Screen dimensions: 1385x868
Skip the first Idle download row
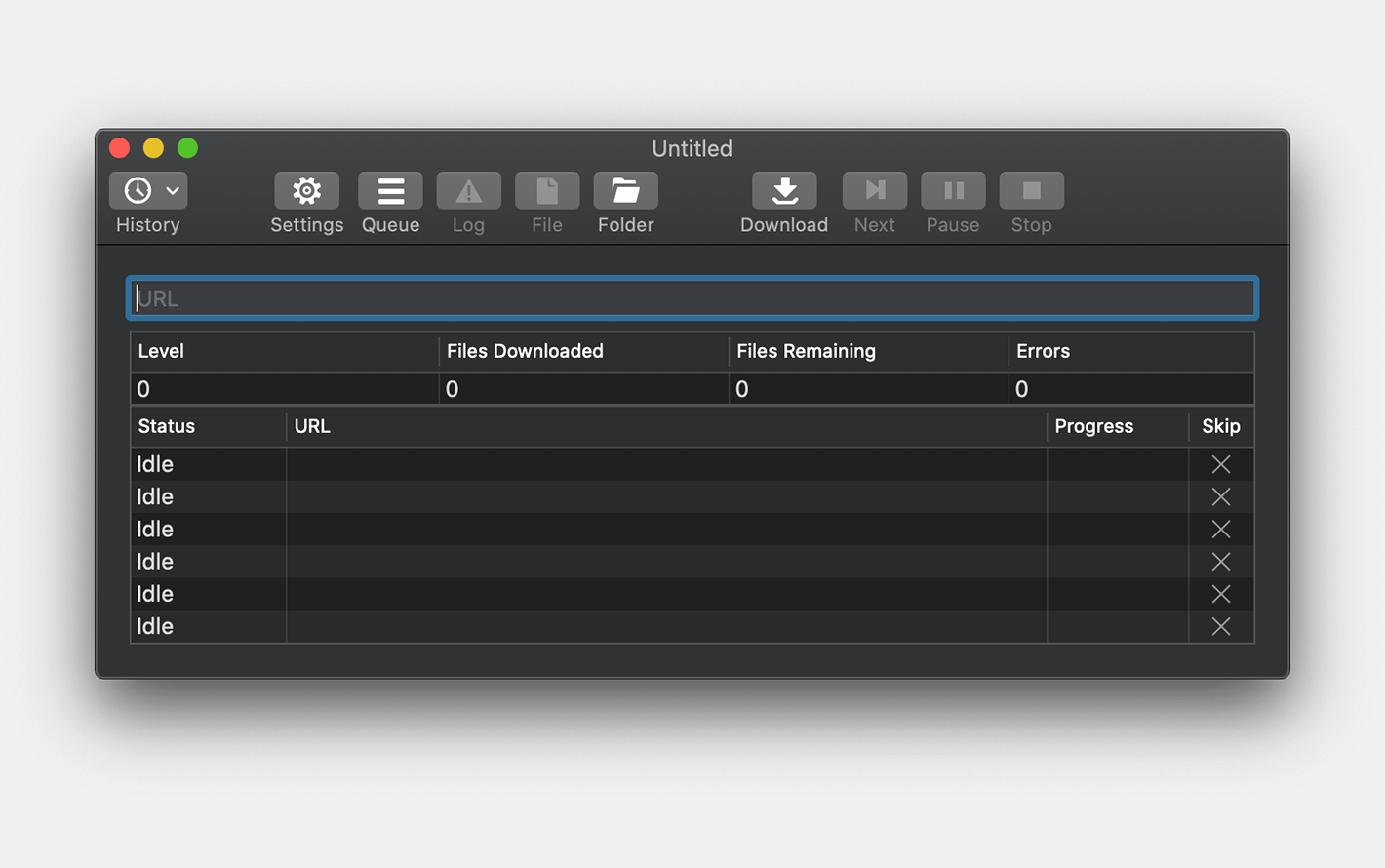pyautogui.click(x=1220, y=464)
